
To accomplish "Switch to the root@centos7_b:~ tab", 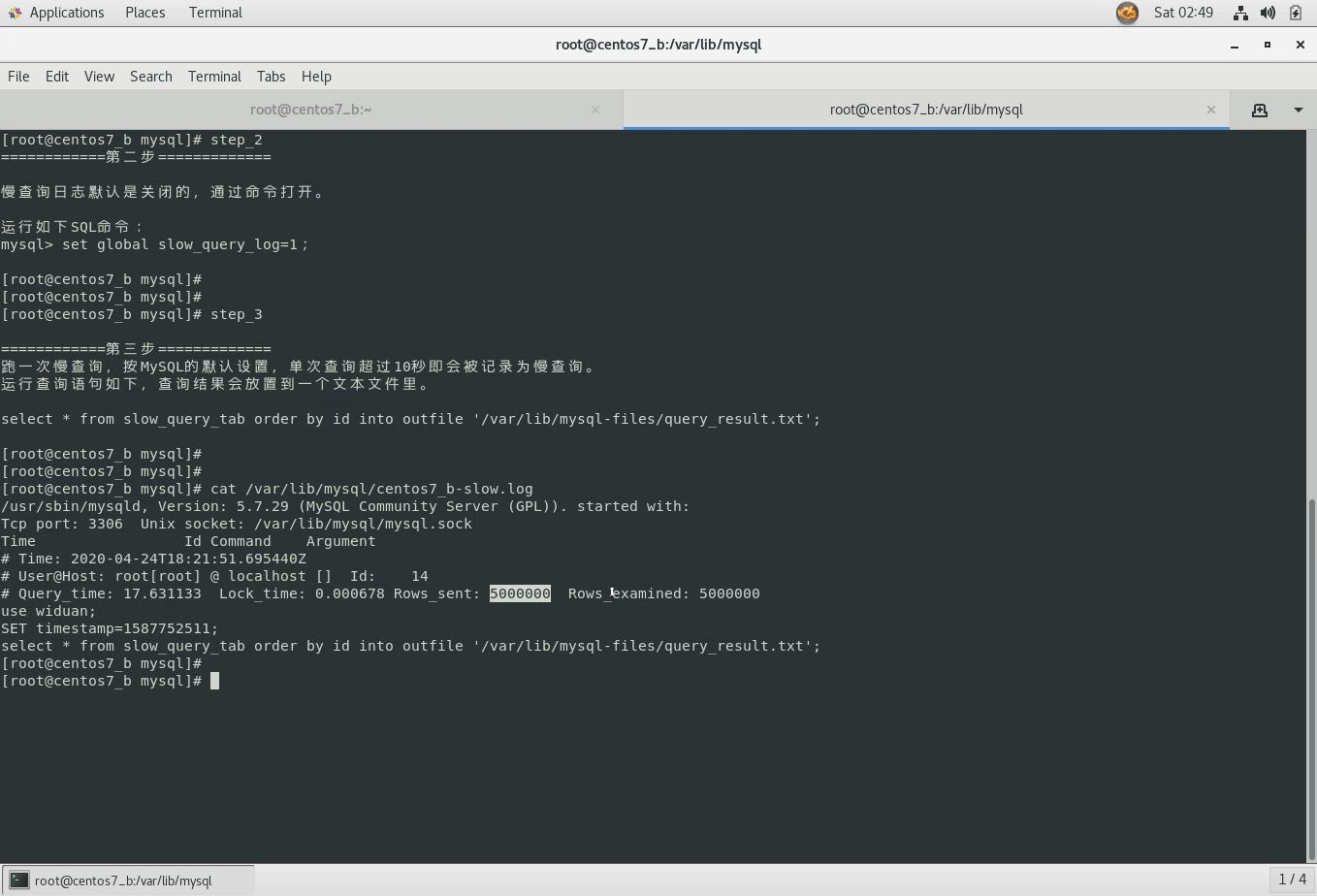I will point(311,110).
